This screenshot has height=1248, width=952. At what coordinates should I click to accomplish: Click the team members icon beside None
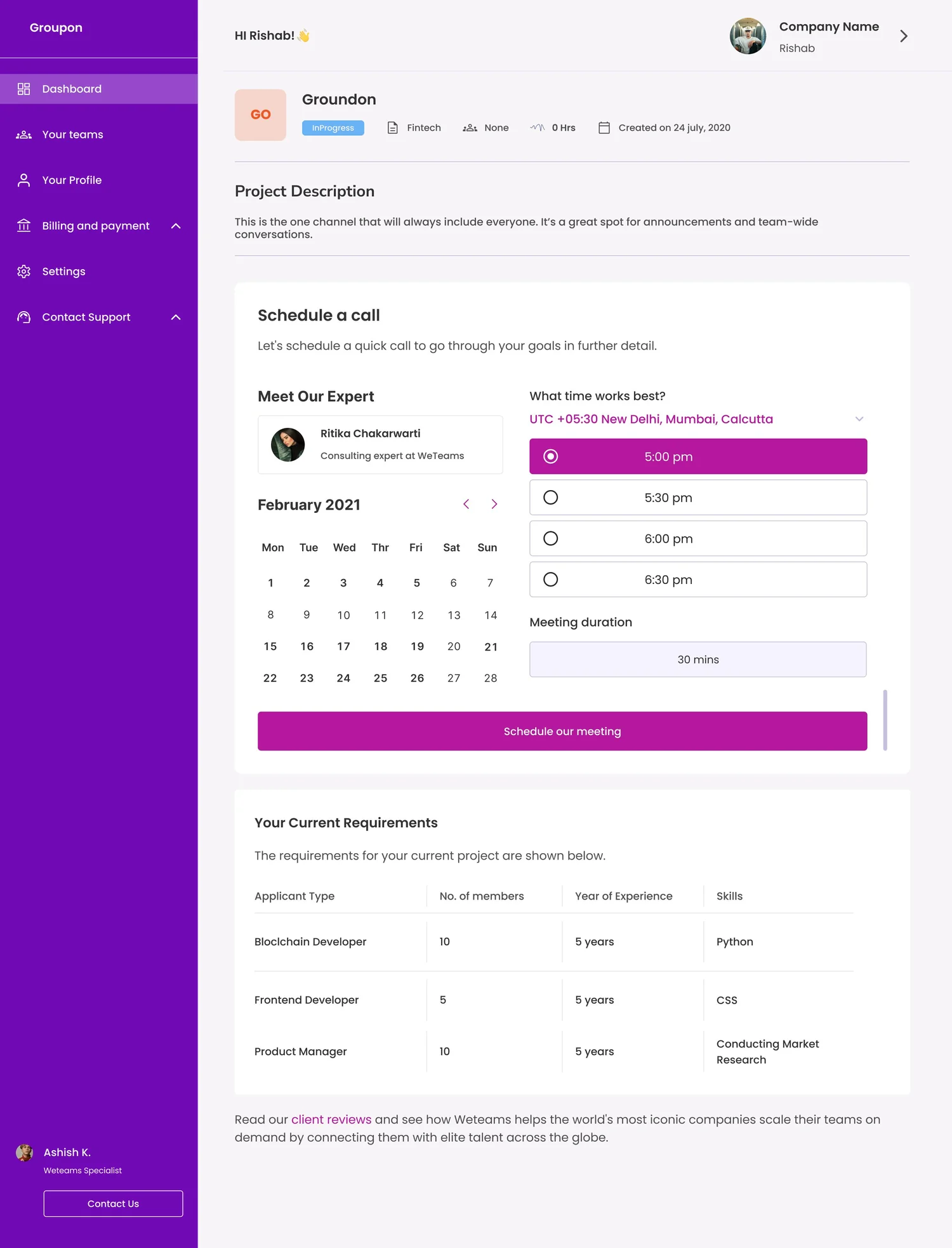point(470,128)
